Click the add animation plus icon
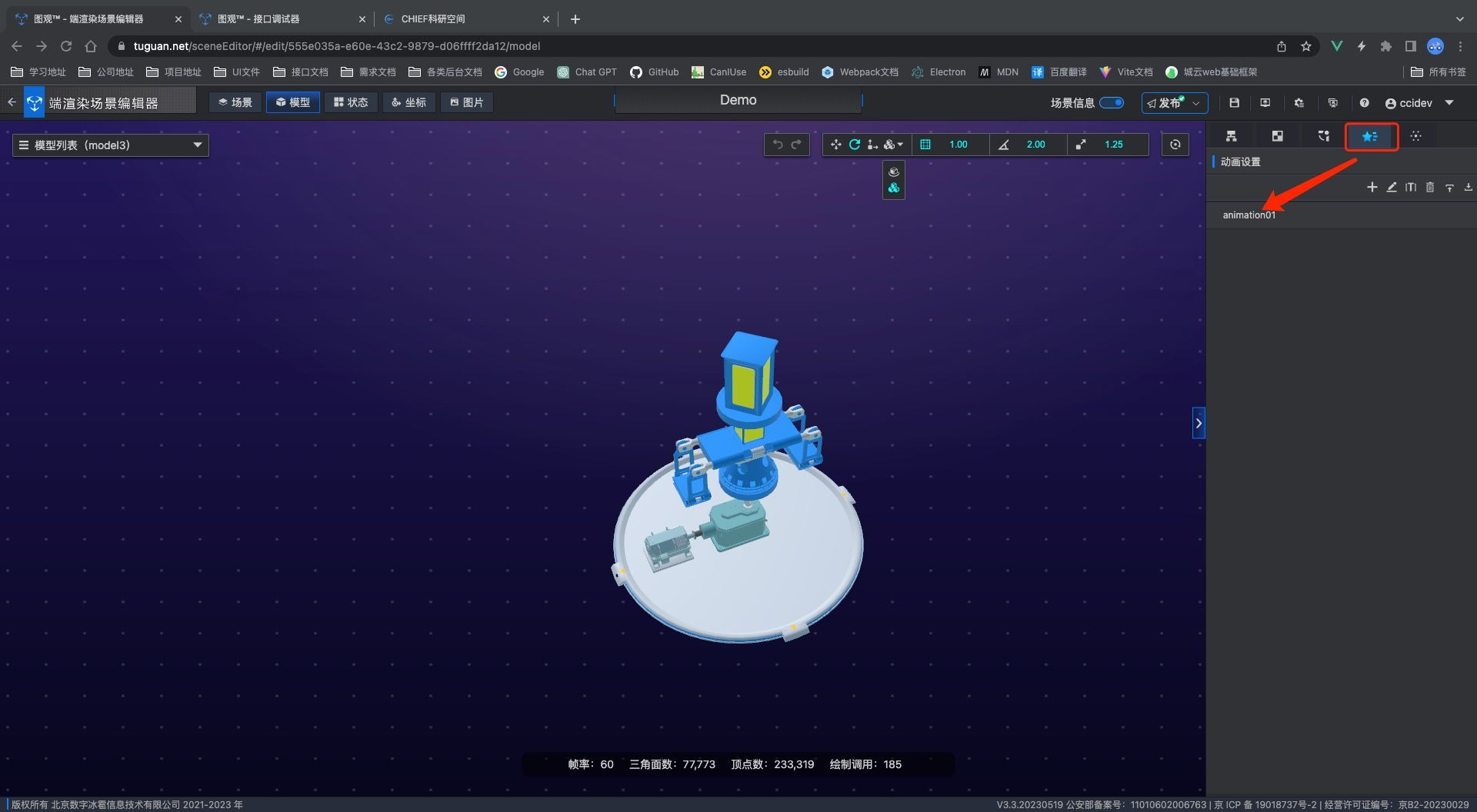The width and height of the screenshot is (1477, 812). (x=1372, y=188)
